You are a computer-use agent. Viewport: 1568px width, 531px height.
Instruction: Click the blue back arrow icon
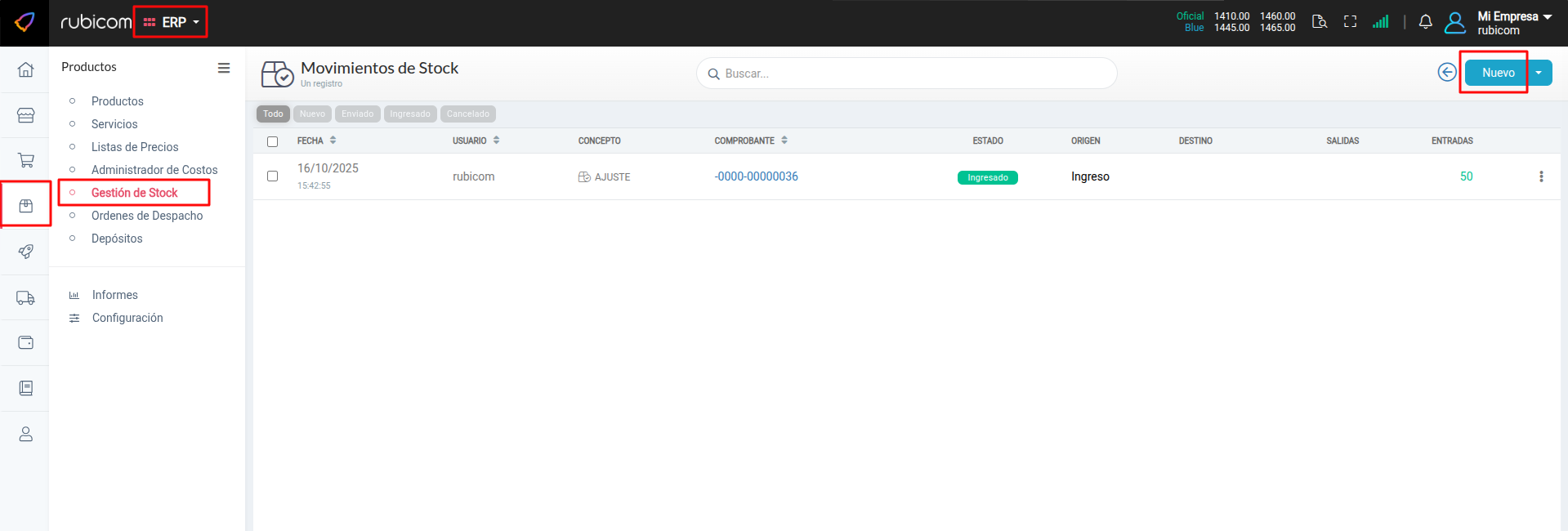point(1446,73)
